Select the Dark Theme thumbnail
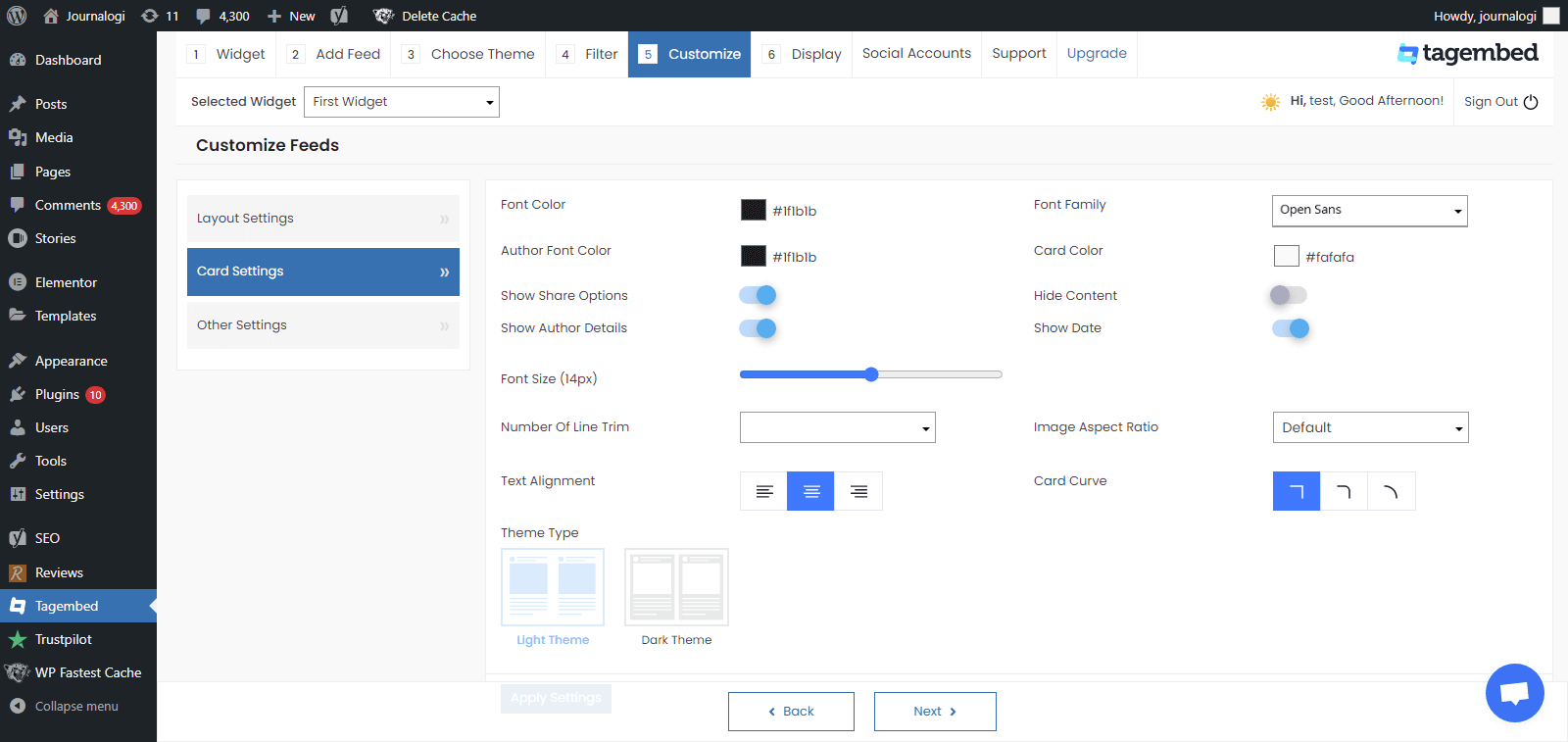 tap(676, 587)
